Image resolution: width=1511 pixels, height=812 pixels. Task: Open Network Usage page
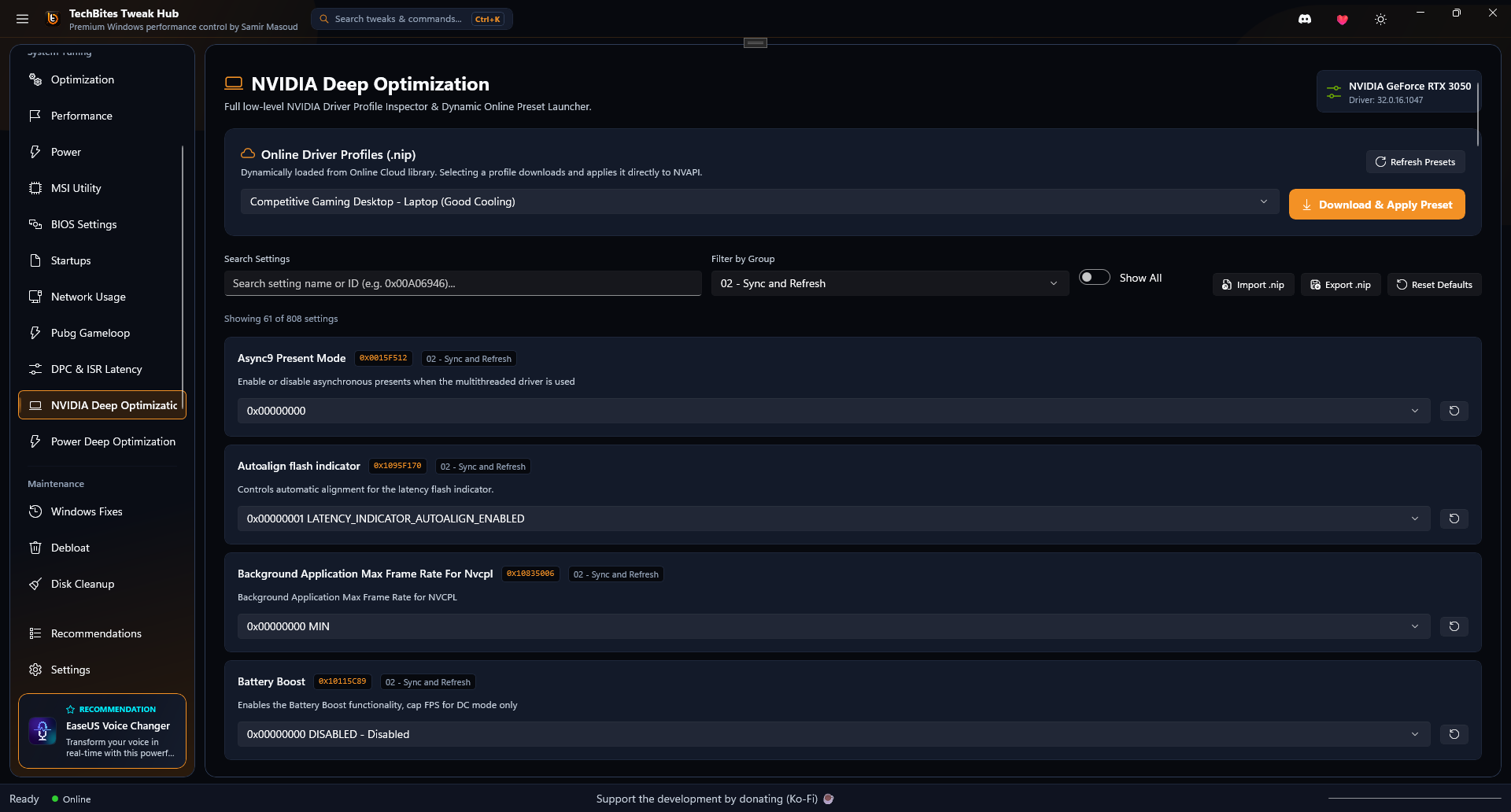pos(102,297)
